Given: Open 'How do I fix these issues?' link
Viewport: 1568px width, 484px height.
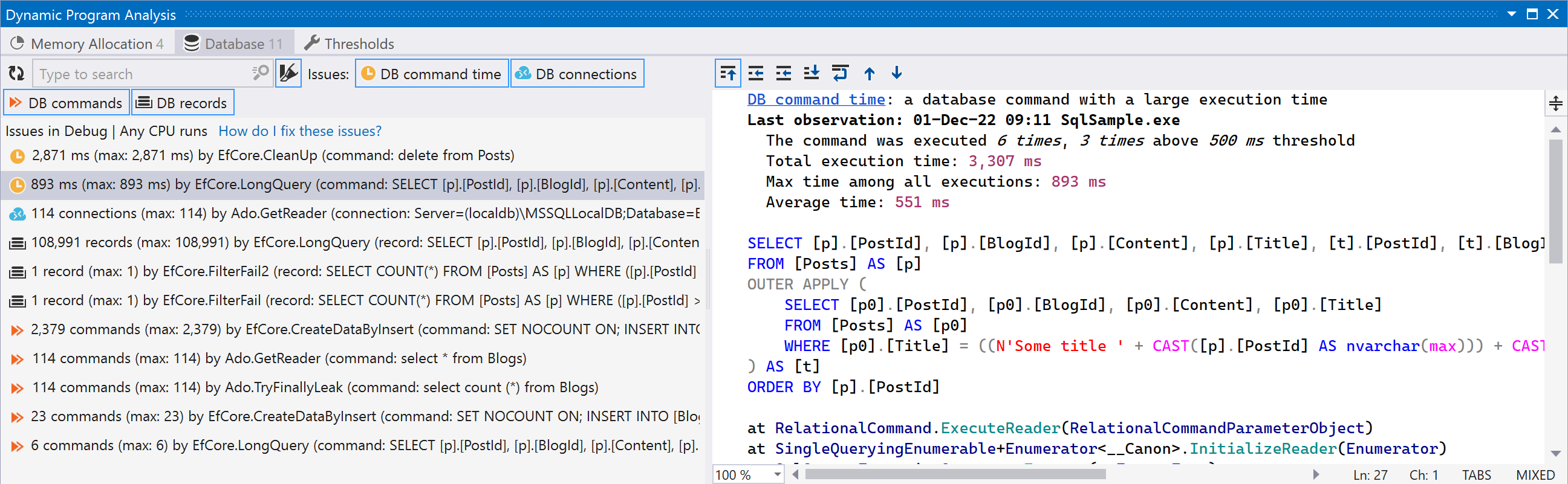Looking at the screenshot, I should (x=299, y=131).
